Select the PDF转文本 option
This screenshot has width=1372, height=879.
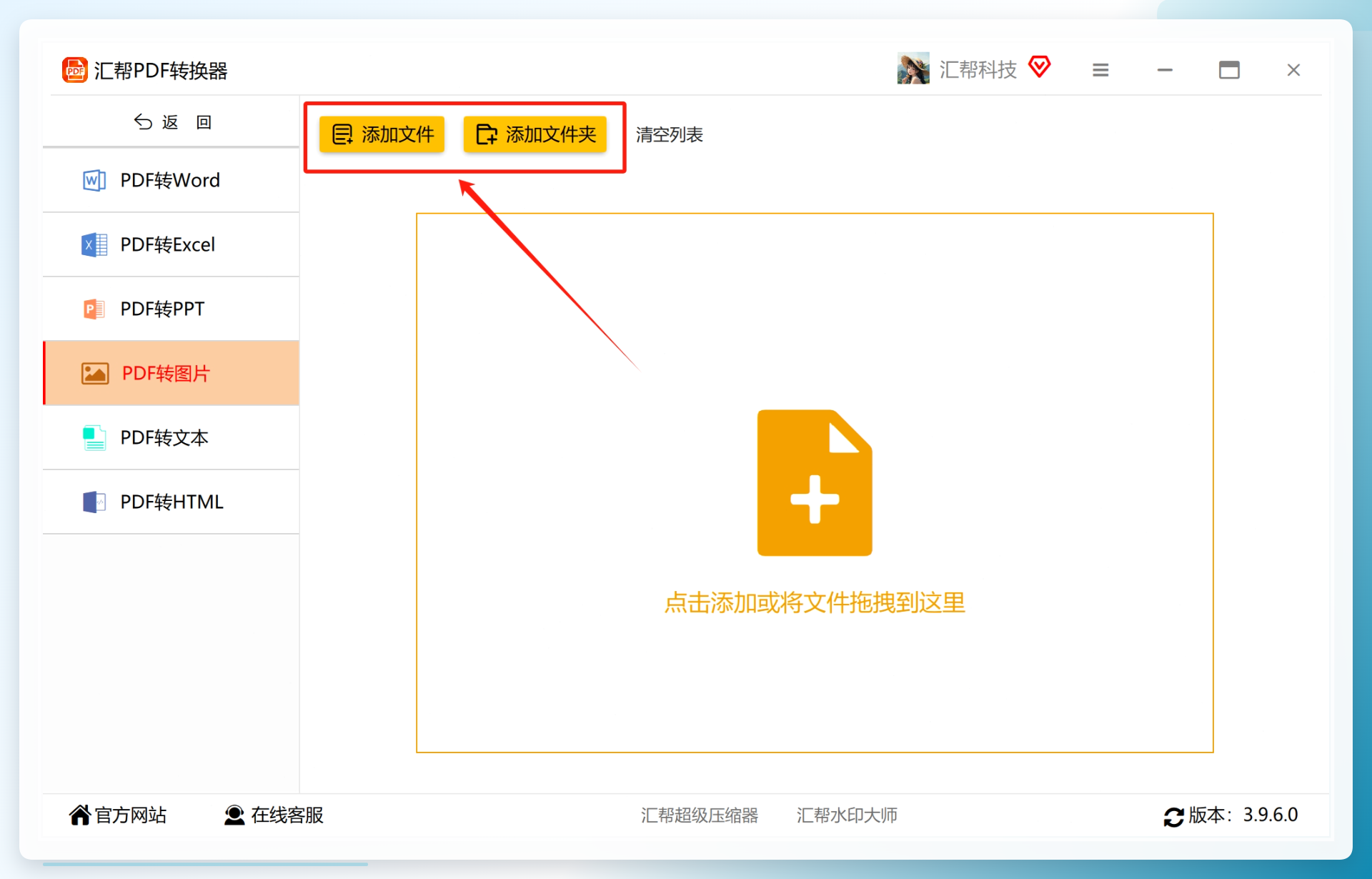tap(171, 437)
